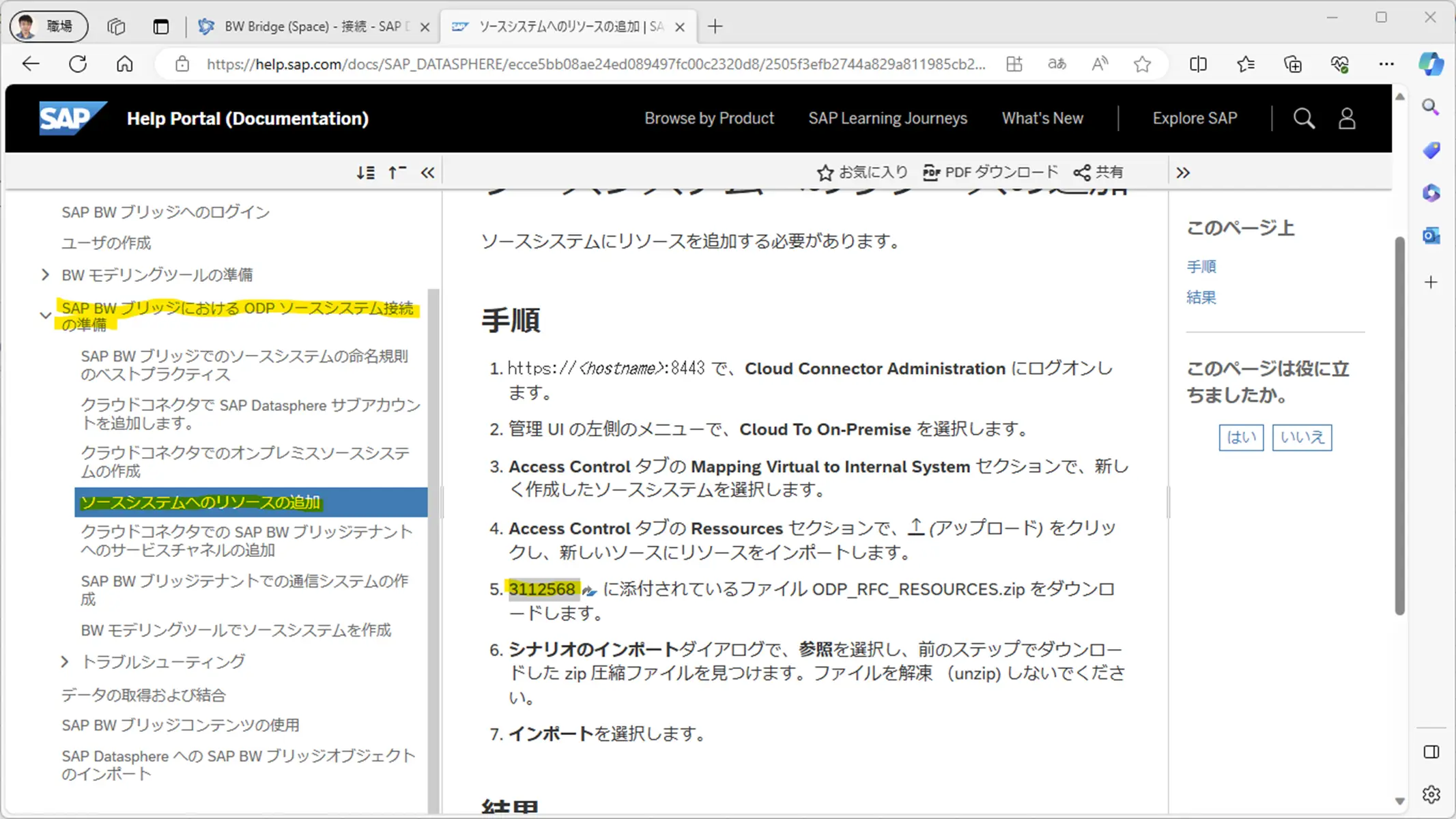Open tab actions menu icon
The image size is (1456, 819).
pyautogui.click(x=161, y=27)
